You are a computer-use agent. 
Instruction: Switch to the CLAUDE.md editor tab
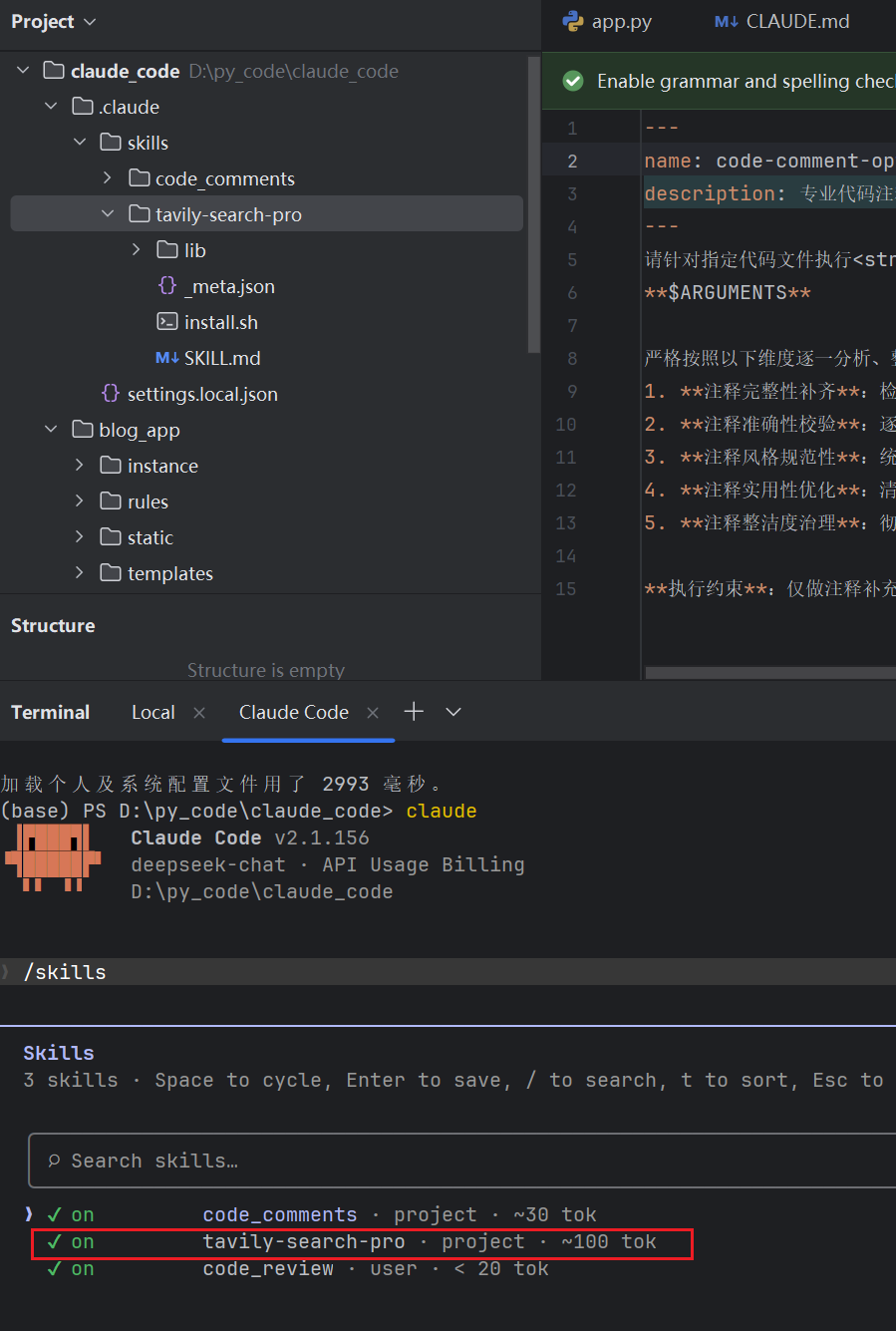tap(782, 21)
